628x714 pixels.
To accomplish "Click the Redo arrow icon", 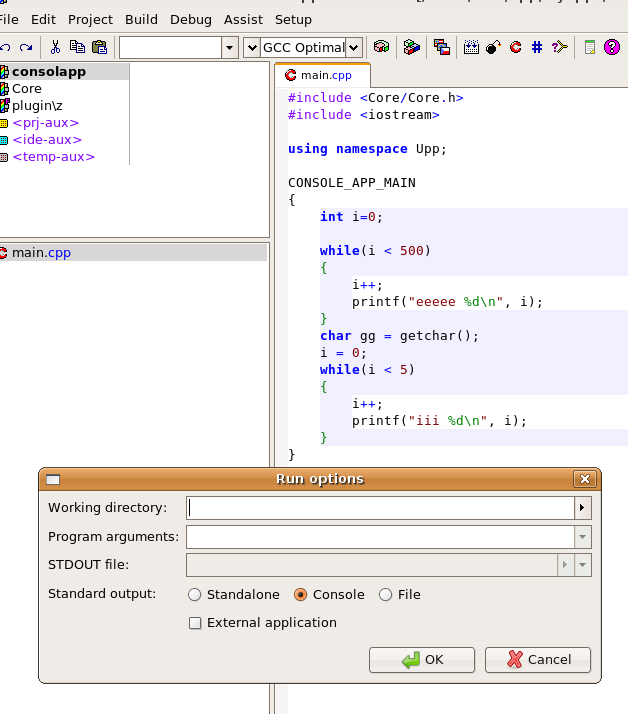I will pos(27,47).
